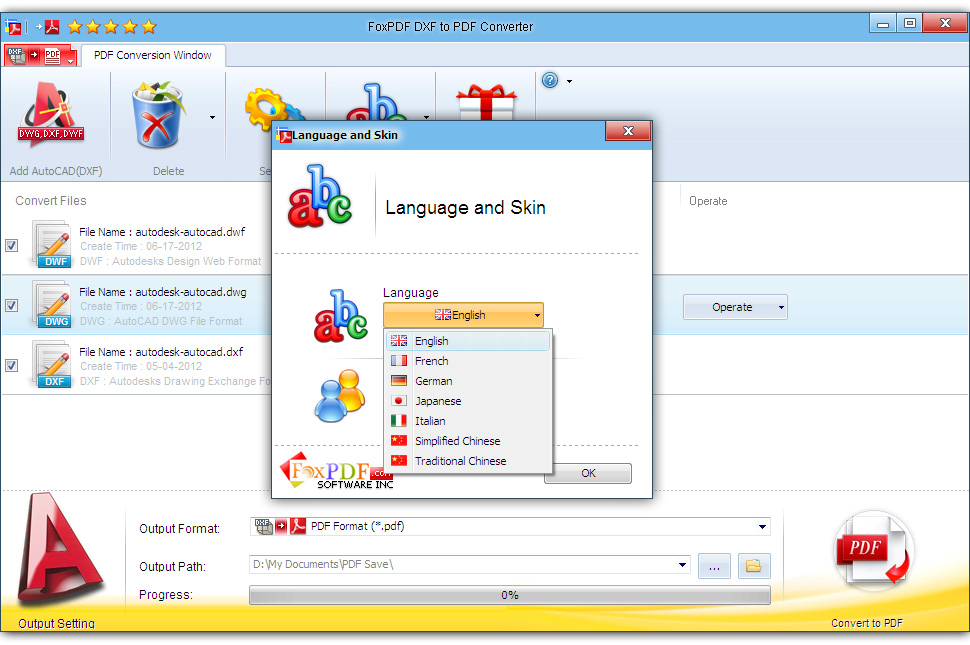Click the Convert Files column header

click(51, 201)
